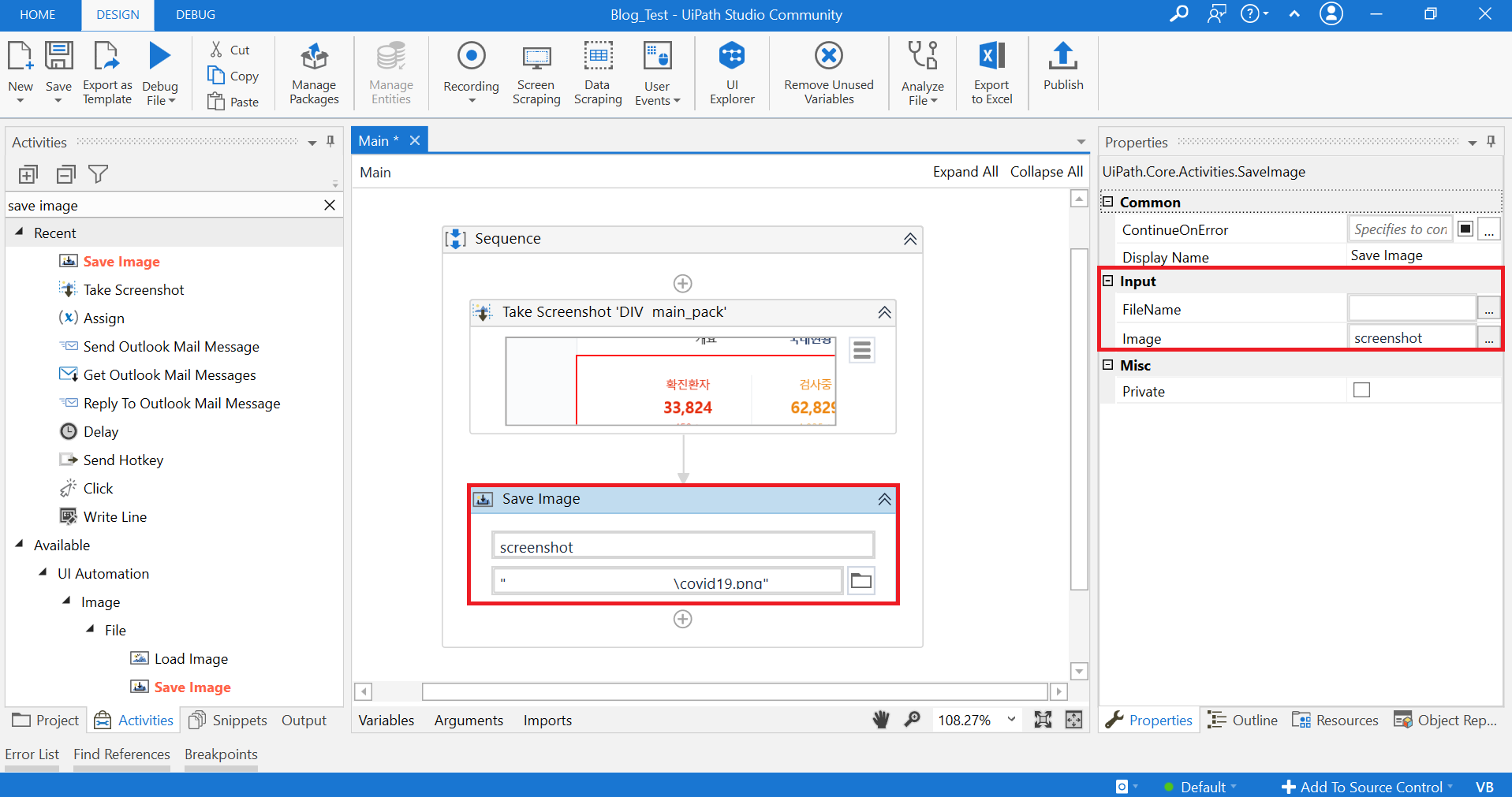1512x797 pixels.
Task: Click the title bar search magnifier icon
Action: [x=1179, y=14]
